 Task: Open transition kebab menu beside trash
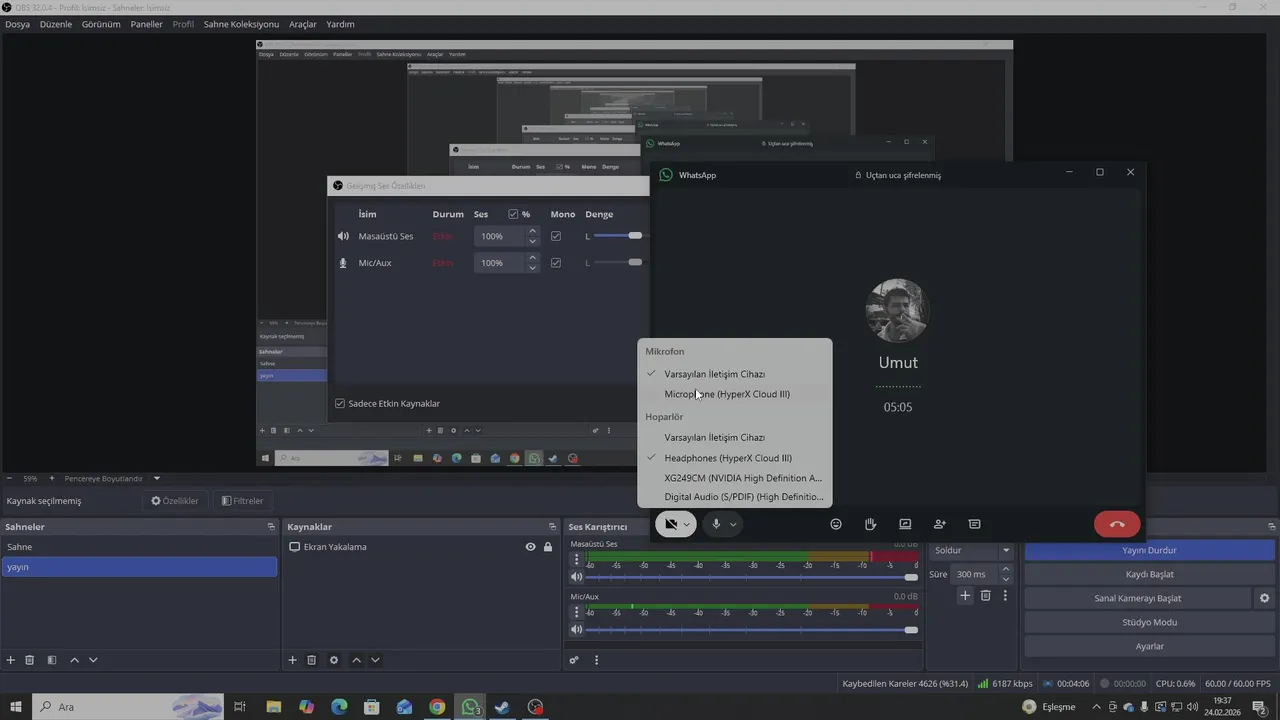1005,595
